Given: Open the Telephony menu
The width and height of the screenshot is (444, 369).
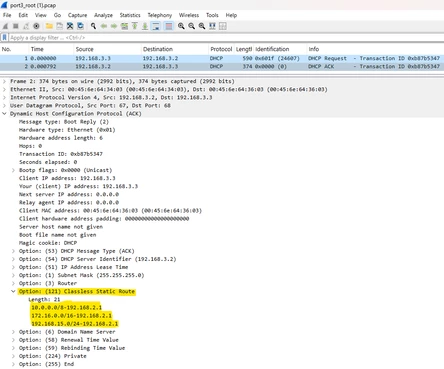Looking at the screenshot, I should pos(160,15).
